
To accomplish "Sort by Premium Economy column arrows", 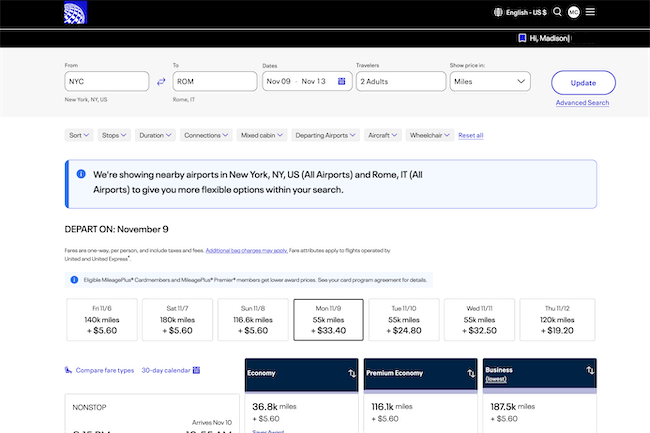I will (471, 373).
